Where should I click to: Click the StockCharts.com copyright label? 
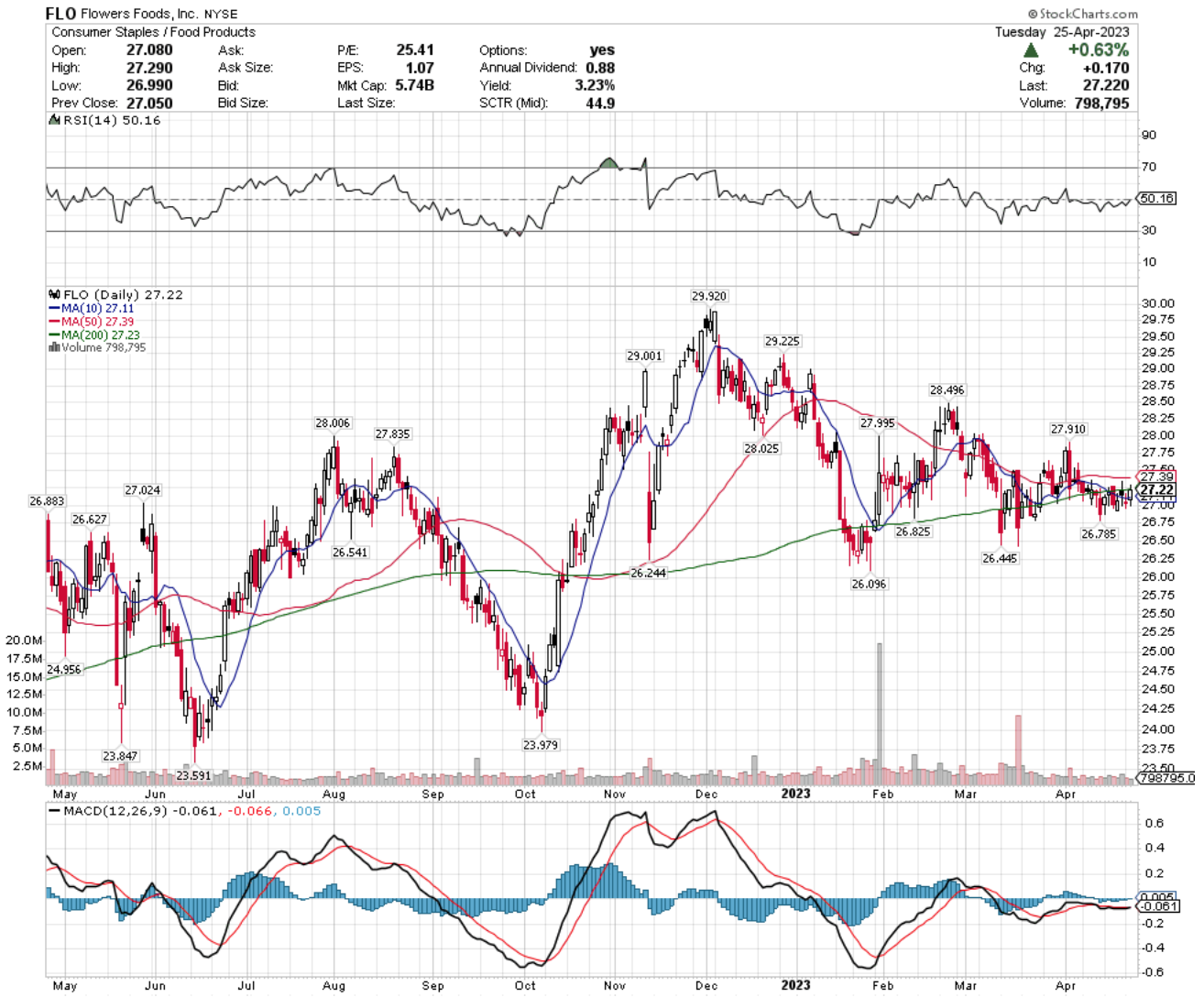1083,14
